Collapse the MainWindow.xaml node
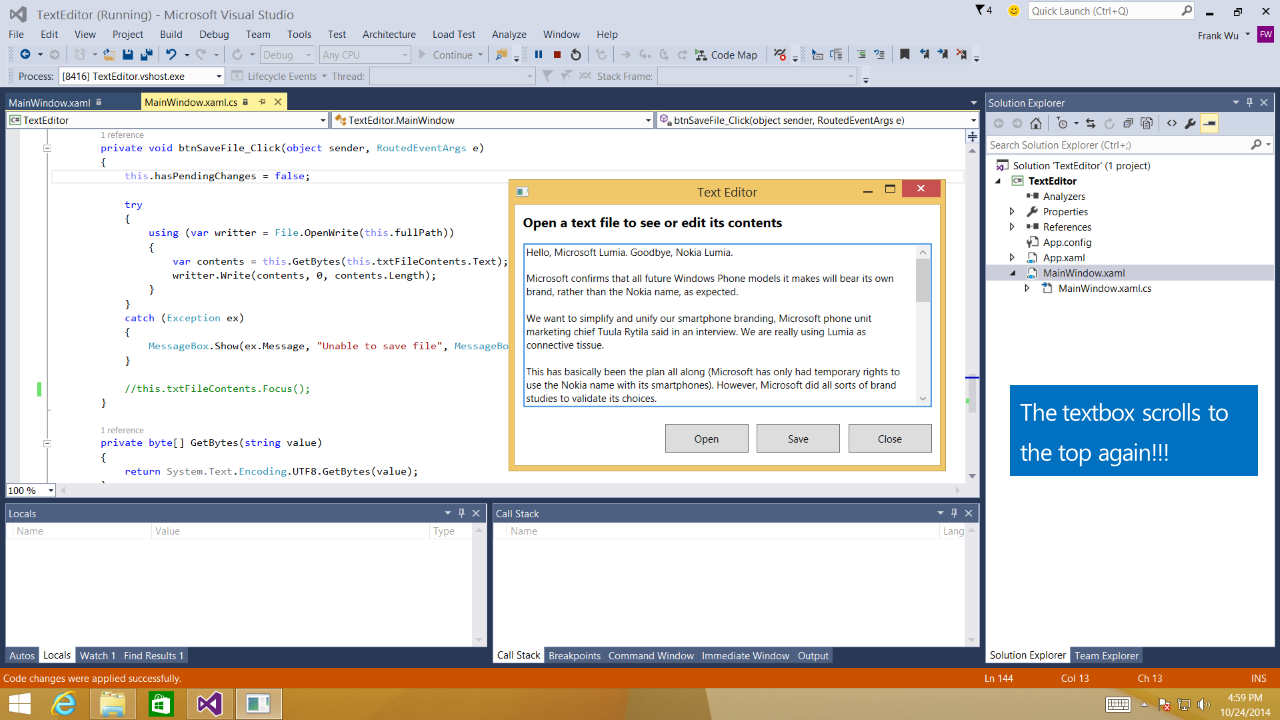The image size is (1280, 720). [x=1012, y=273]
